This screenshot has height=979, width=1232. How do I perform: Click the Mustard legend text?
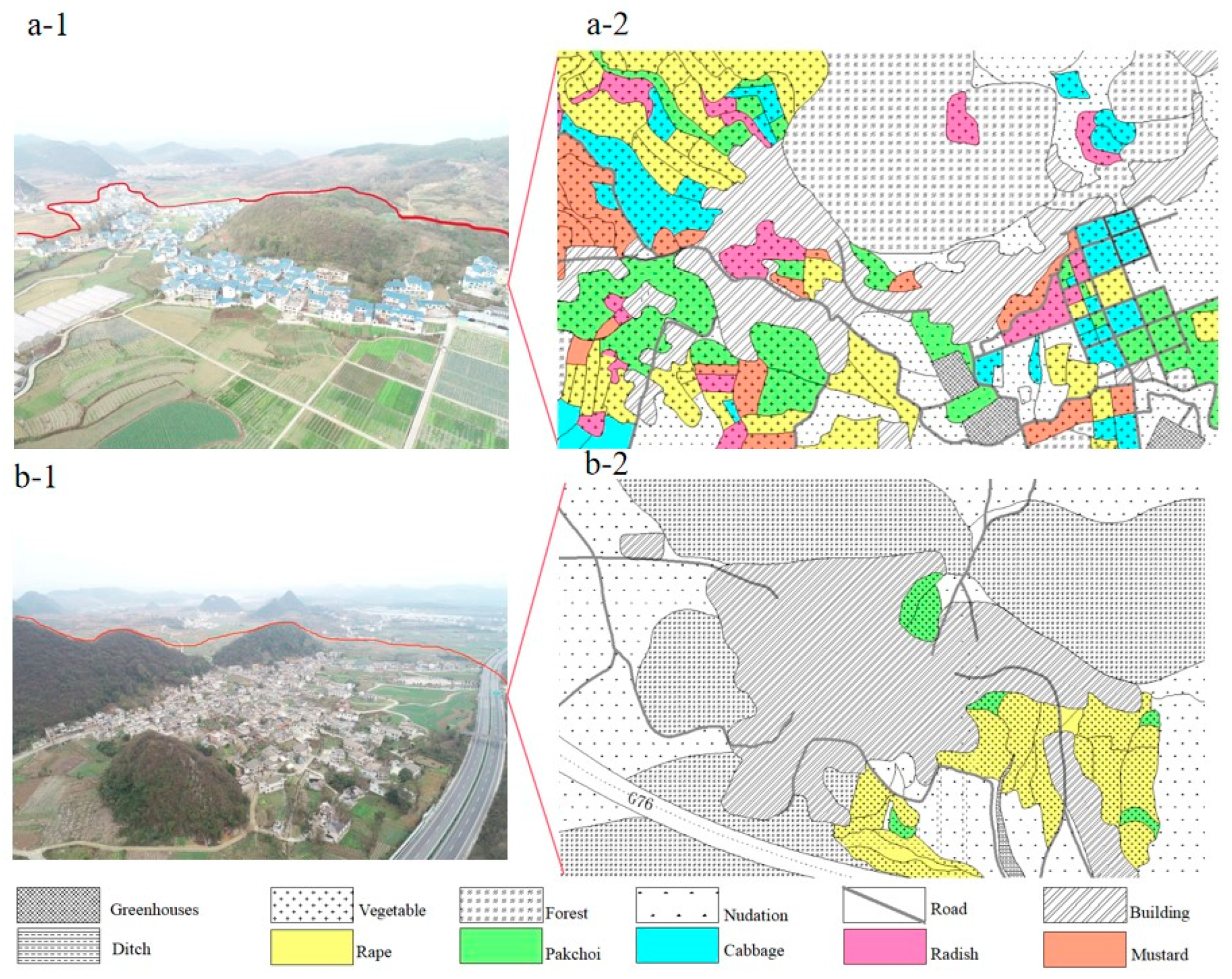tap(1159, 954)
